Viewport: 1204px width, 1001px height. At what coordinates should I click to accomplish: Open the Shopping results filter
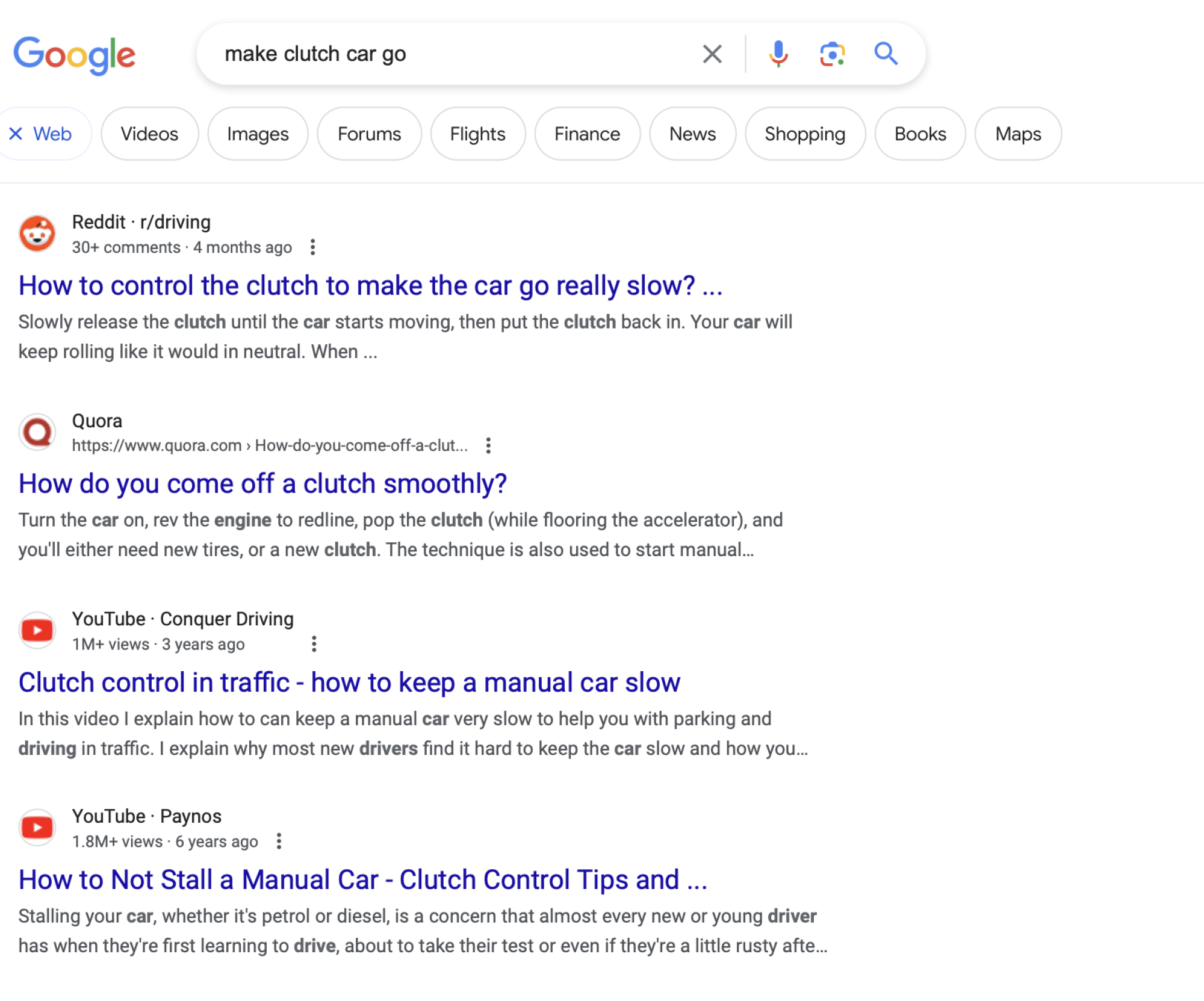(805, 134)
